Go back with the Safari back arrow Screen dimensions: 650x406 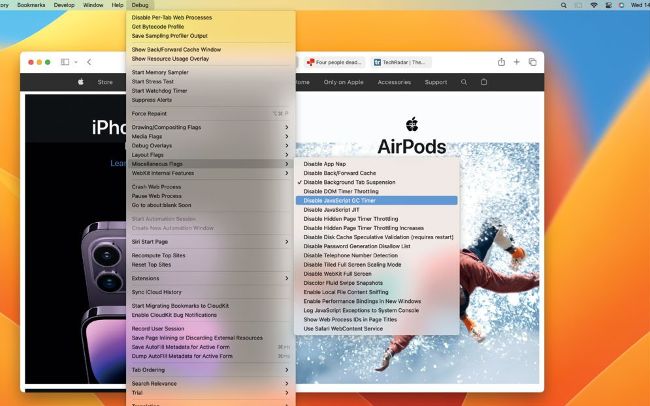(x=89, y=62)
